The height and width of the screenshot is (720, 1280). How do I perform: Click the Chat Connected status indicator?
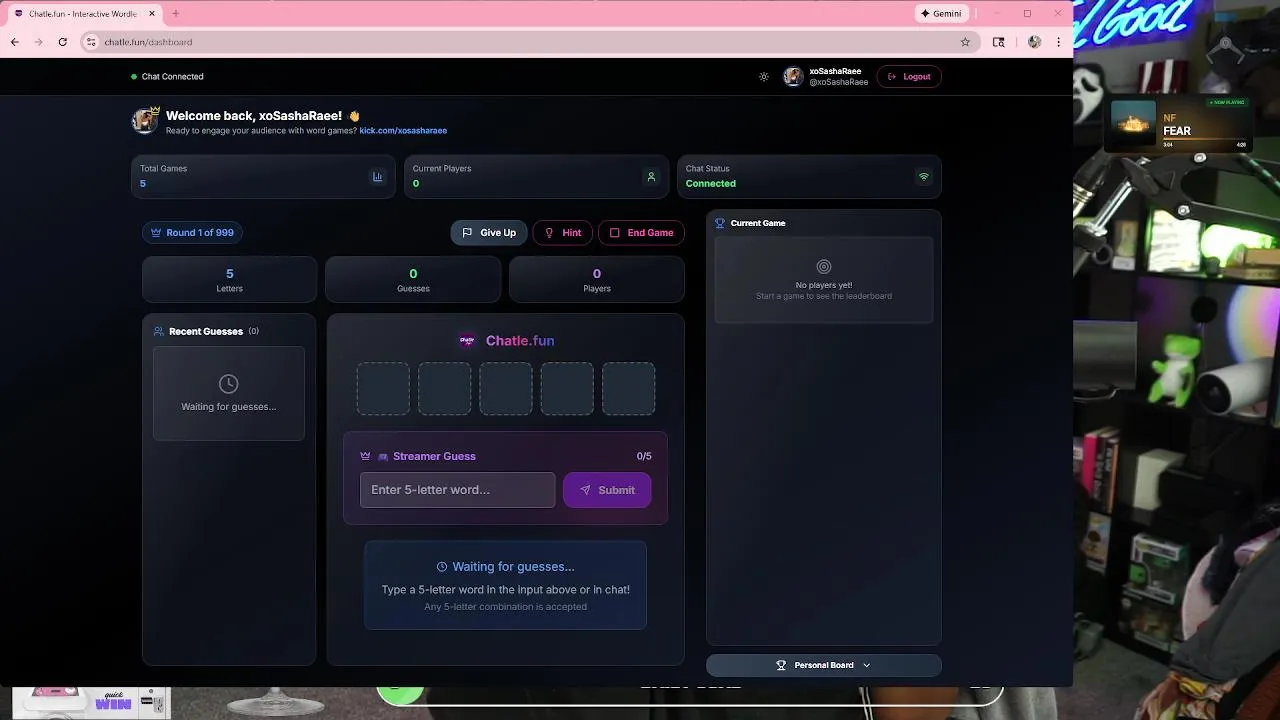pos(167,77)
